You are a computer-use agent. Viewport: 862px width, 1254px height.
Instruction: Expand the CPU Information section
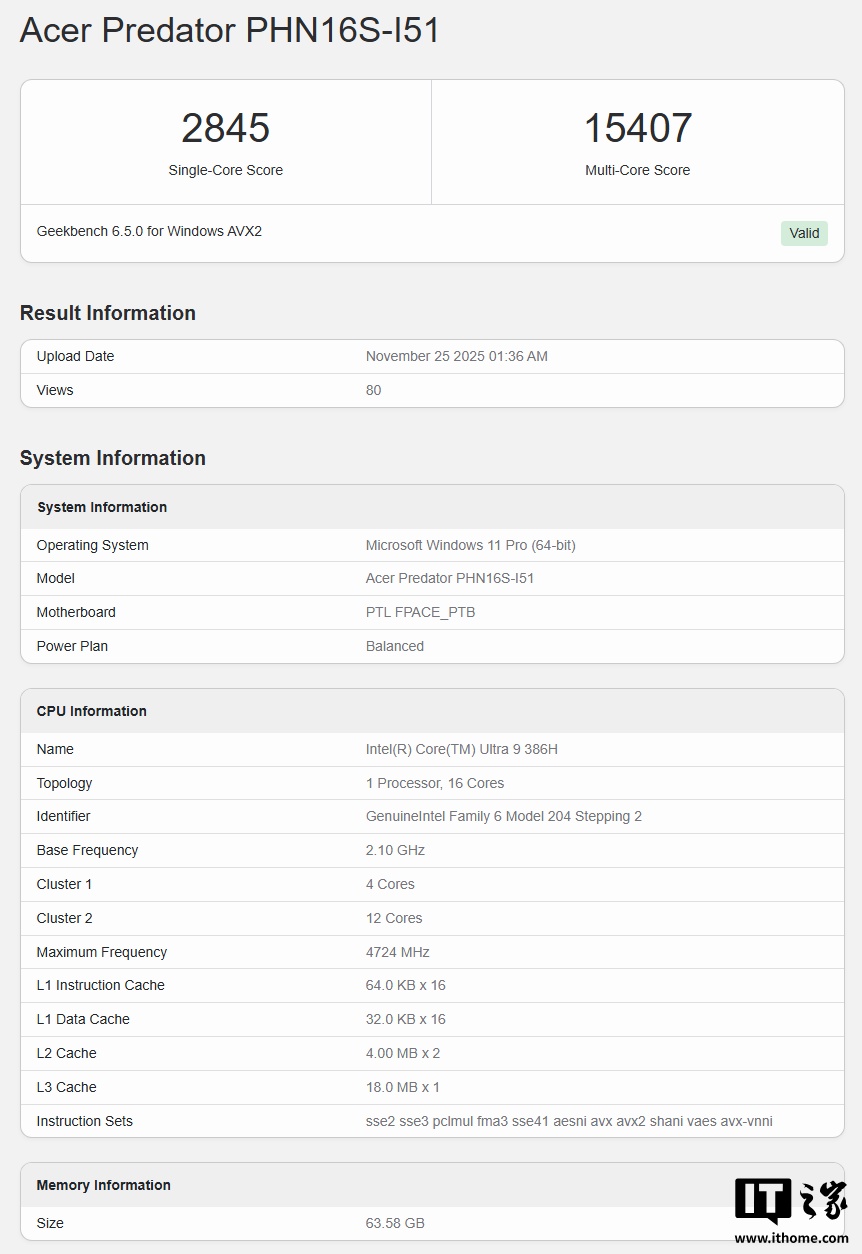pyautogui.click(x=91, y=710)
